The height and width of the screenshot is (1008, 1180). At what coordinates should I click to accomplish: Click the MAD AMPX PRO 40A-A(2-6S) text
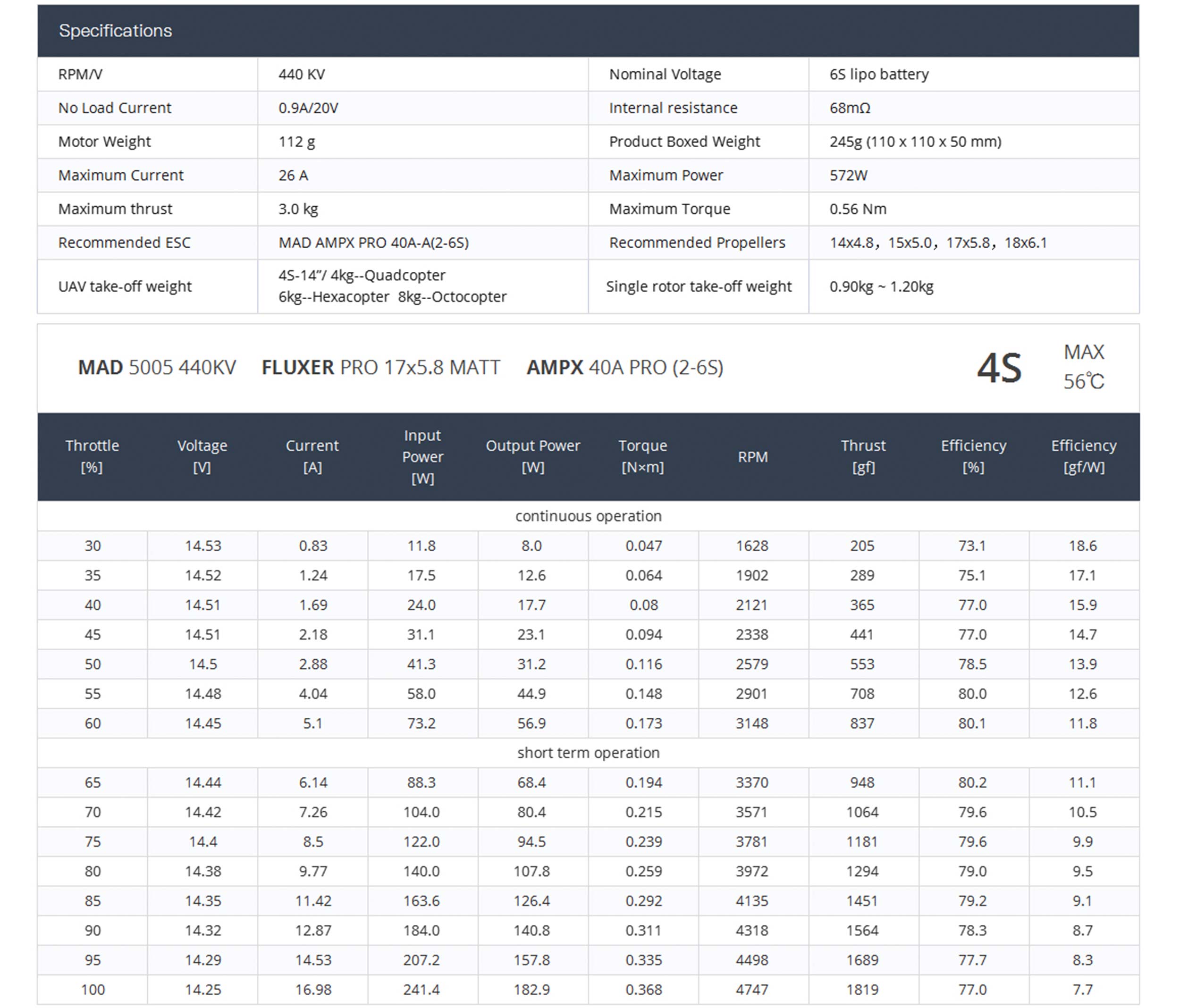pos(374,243)
